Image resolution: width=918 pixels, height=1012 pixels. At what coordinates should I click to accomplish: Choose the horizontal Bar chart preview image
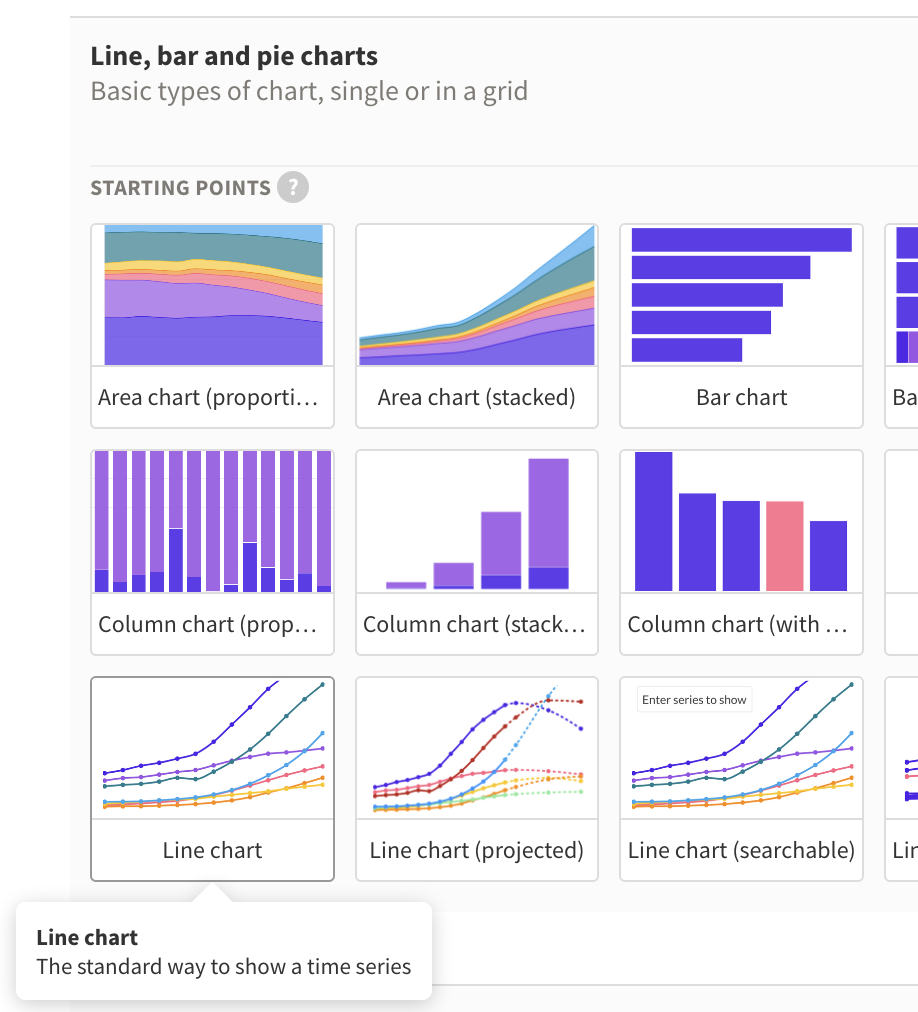tap(741, 295)
